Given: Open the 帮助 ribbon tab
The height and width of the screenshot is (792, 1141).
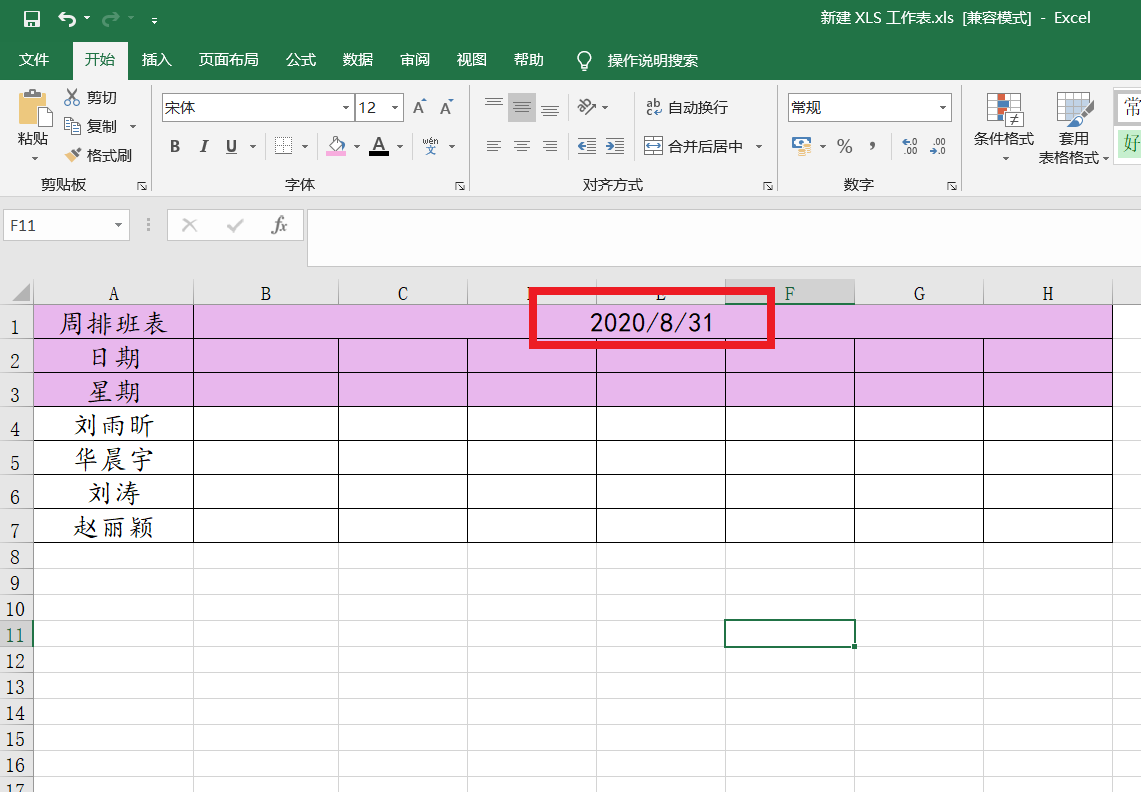Looking at the screenshot, I should tap(528, 60).
